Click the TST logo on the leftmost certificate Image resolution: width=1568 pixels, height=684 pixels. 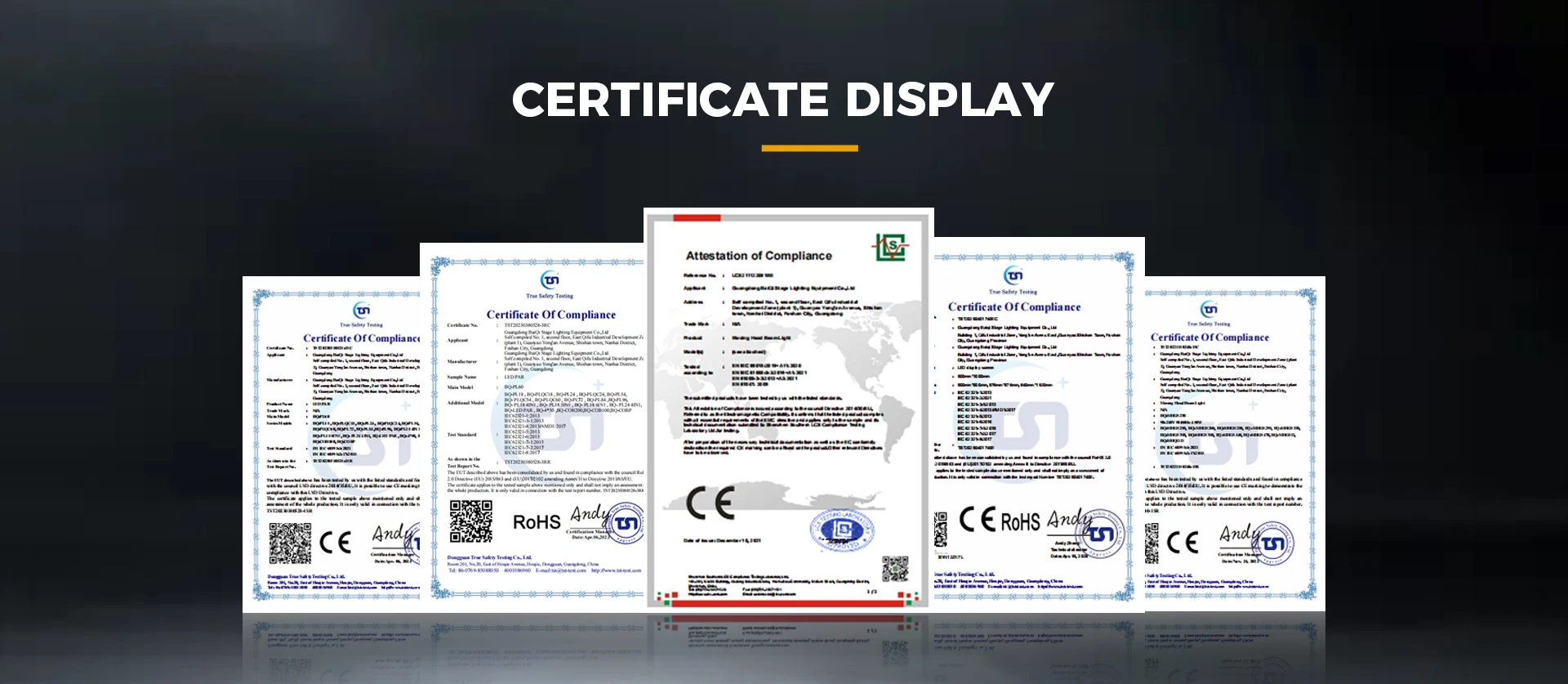click(x=361, y=311)
